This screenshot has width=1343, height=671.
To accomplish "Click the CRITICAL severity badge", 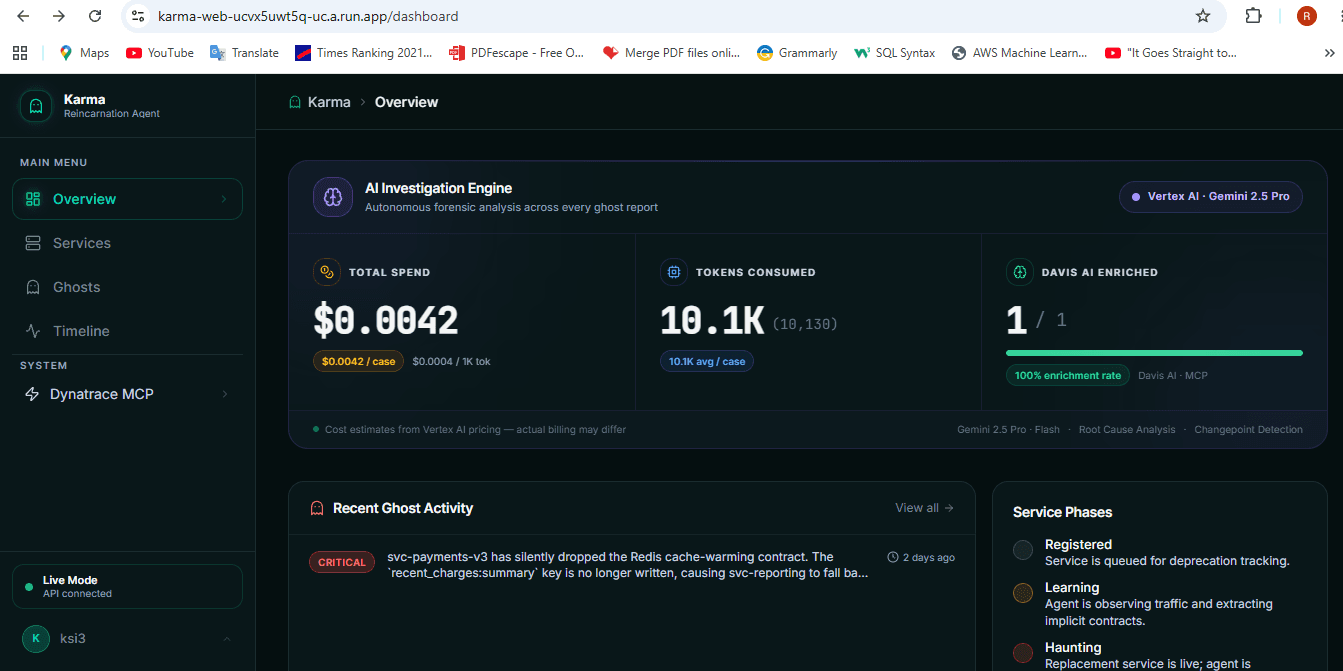I will pos(342,562).
